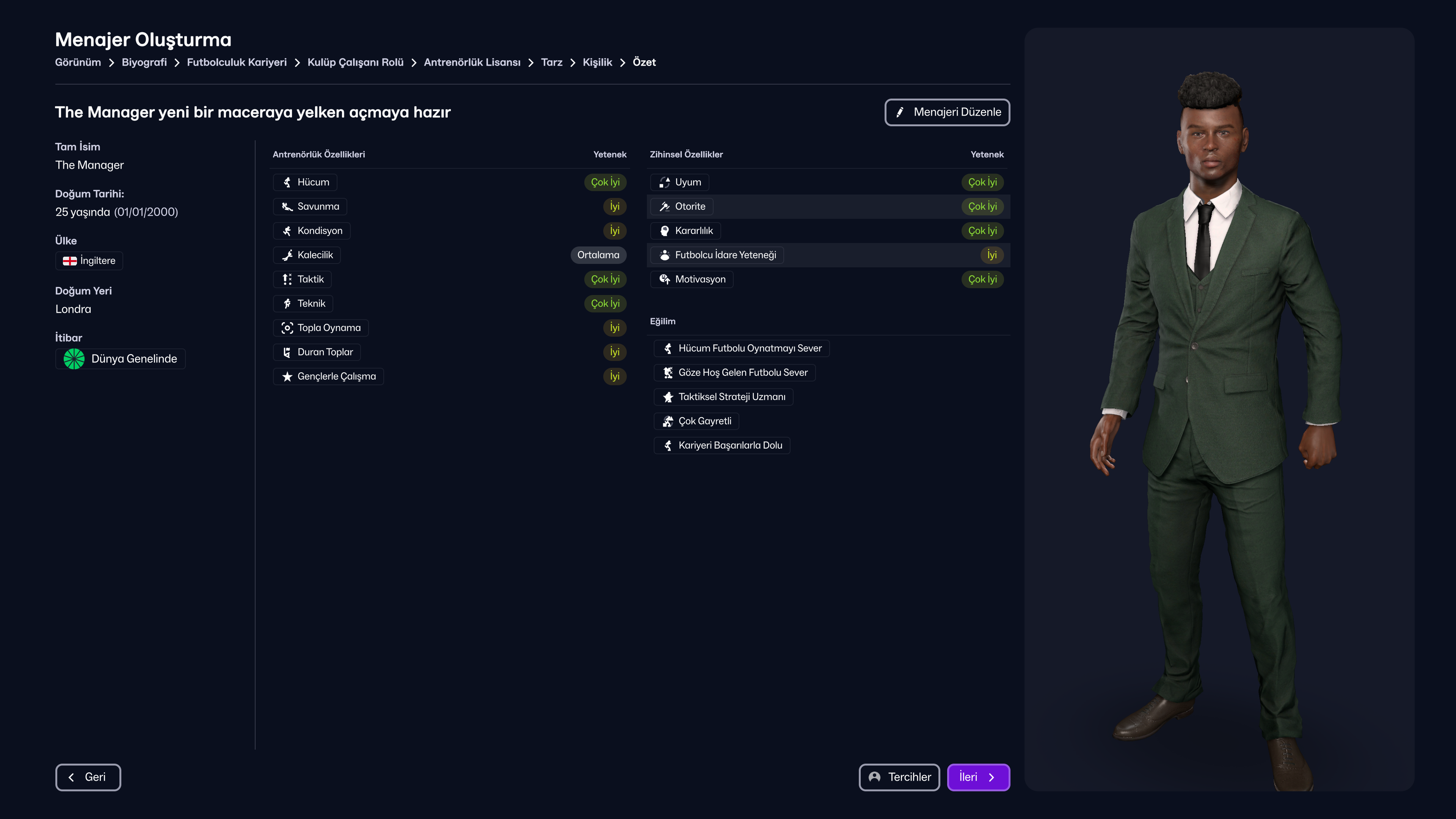
Task: Click the Ortalama rating badge for Kalecilik
Action: click(x=599, y=255)
